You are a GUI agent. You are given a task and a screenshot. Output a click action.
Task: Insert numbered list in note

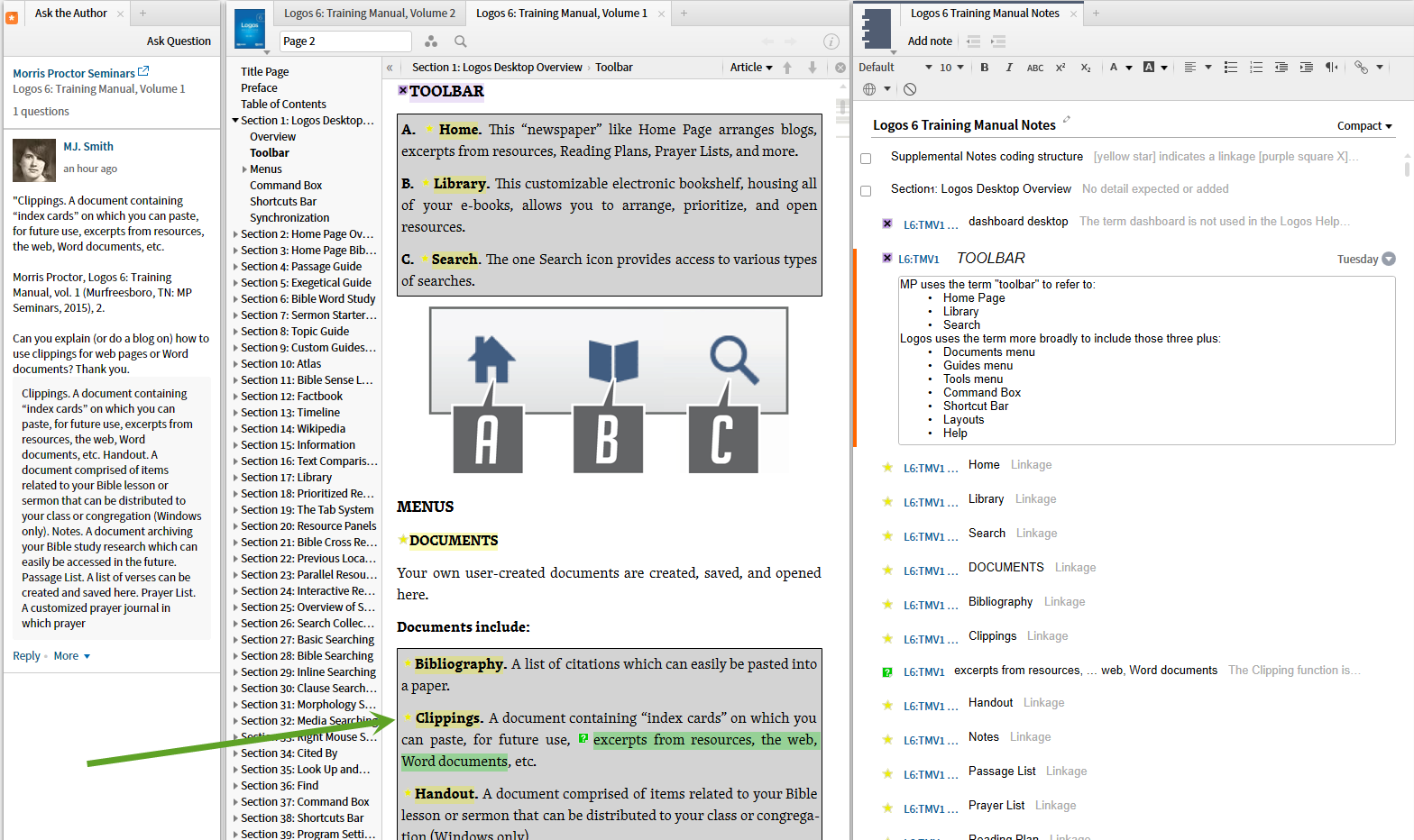[x=1256, y=68]
